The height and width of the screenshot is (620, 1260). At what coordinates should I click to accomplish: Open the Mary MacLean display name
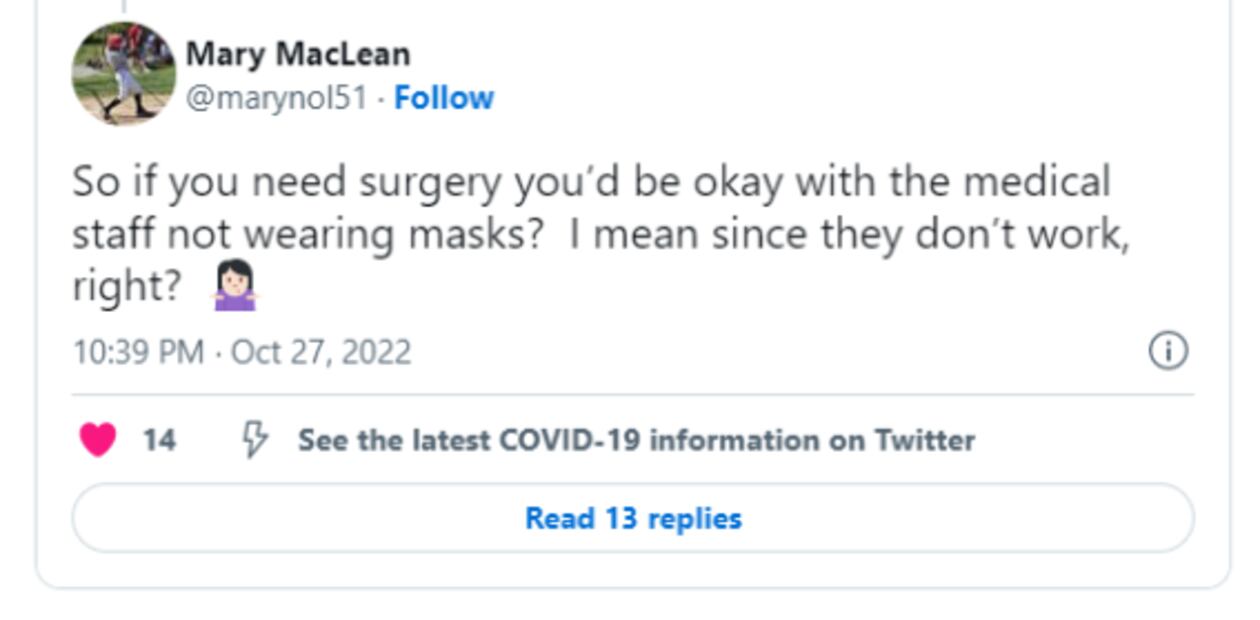pyautogui.click(x=297, y=53)
